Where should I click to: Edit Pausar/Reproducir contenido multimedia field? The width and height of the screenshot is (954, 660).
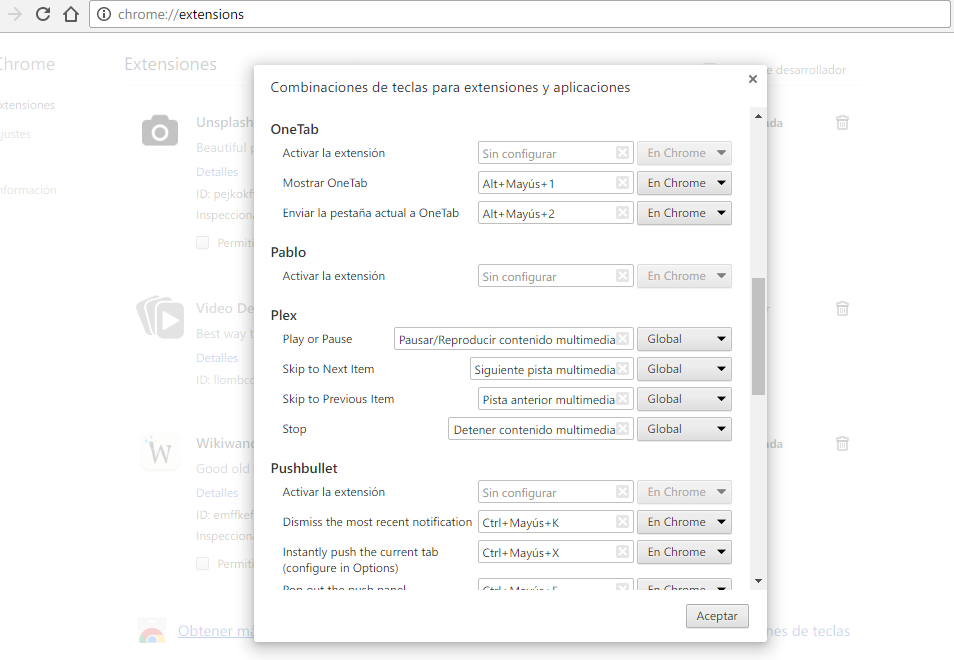pyautogui.click(x=514, y=339)
